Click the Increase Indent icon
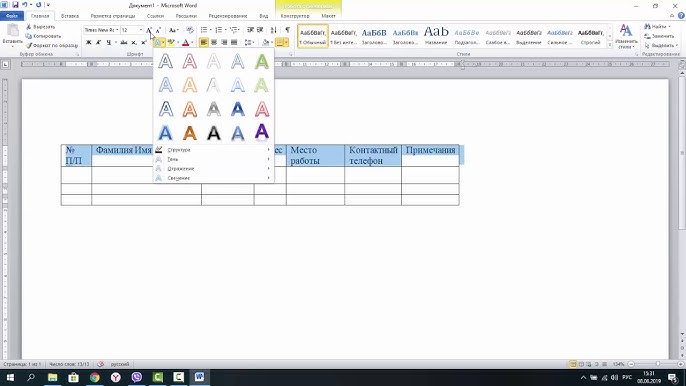The width and height of the screenshot is (686, 386). tap(260, 30)
